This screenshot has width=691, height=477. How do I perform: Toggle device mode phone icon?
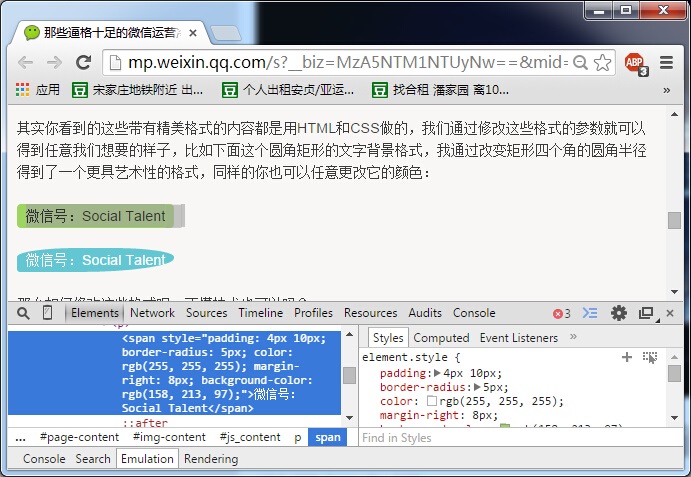(x=47, y=313)
